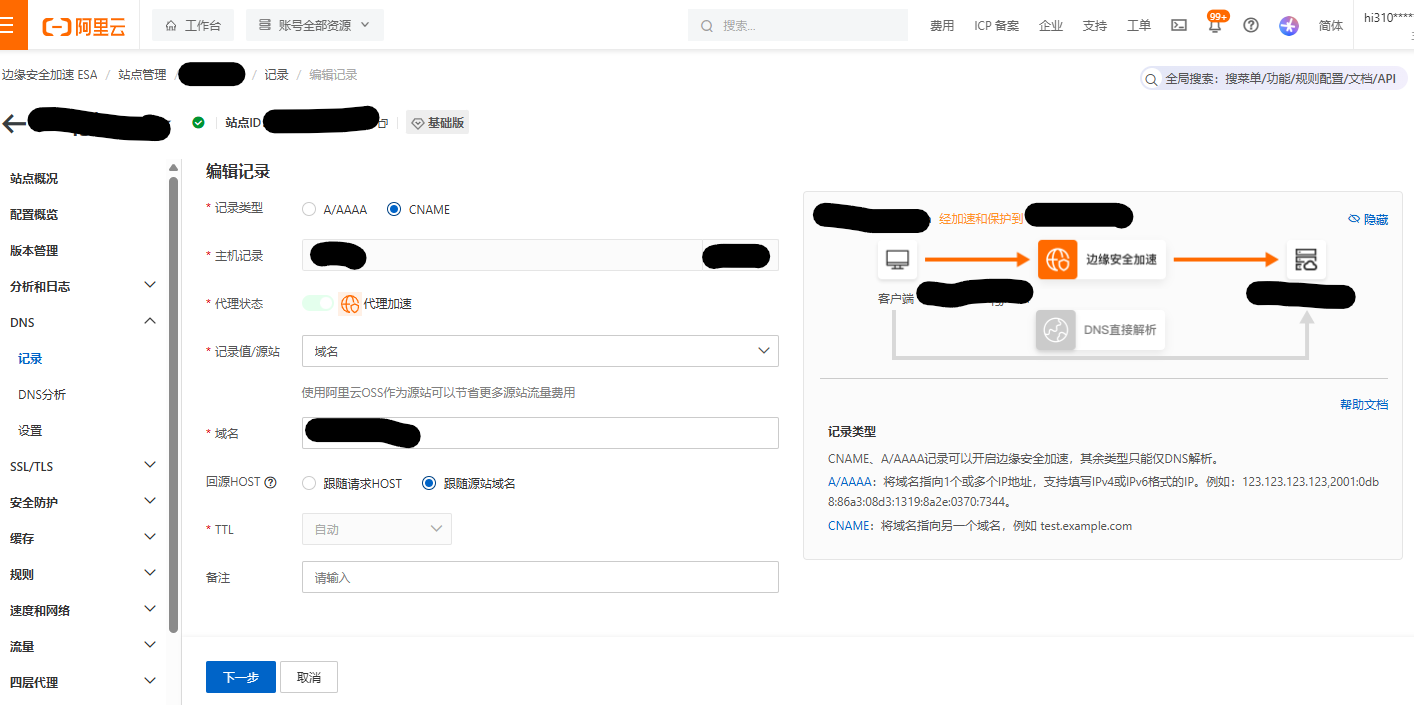Click the 下一步 button
The width and height of the screenshot is (1414, 705).
[240, 677]
